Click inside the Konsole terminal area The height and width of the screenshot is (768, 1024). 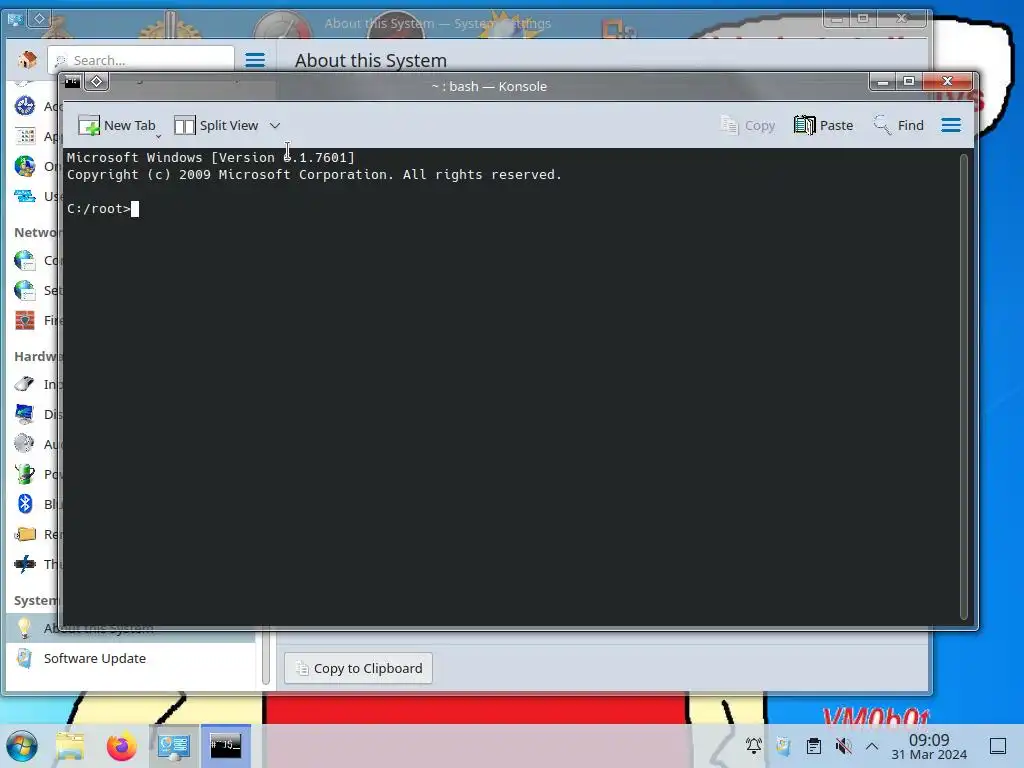click(x=512, y=386)
